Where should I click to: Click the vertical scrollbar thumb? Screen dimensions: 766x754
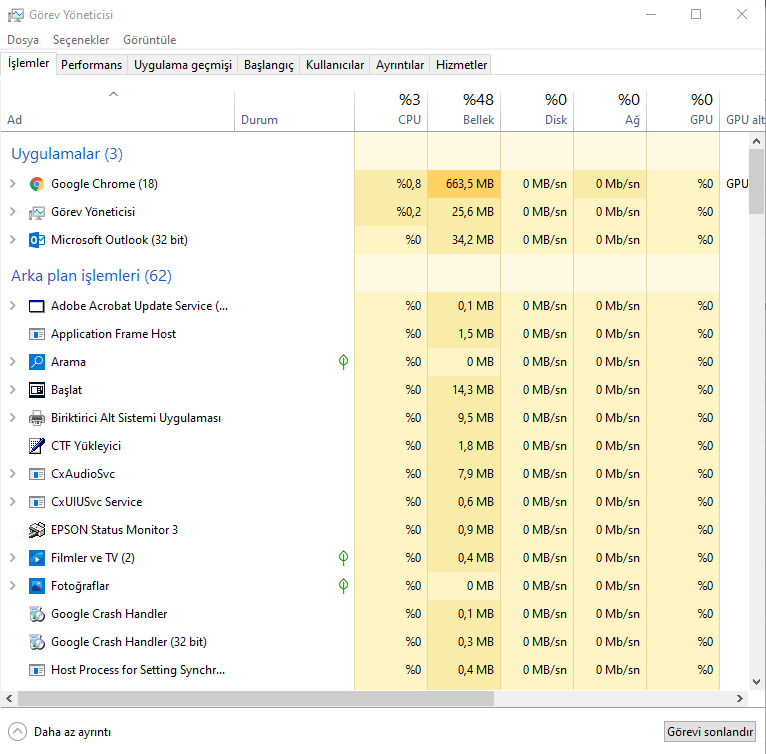pyautogui.click(x=756, y=181)
